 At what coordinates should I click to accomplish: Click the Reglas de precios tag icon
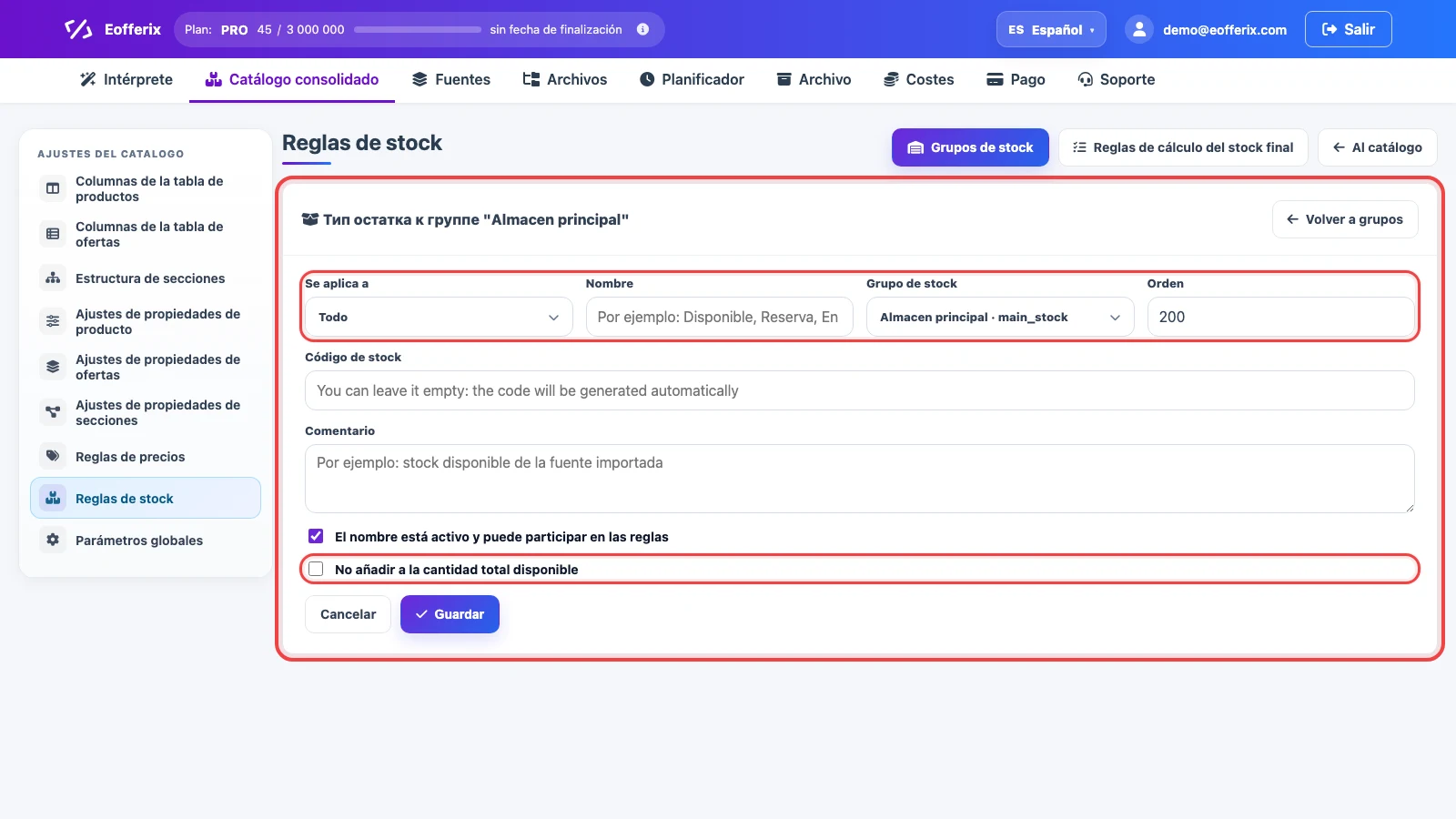point(53,456)
